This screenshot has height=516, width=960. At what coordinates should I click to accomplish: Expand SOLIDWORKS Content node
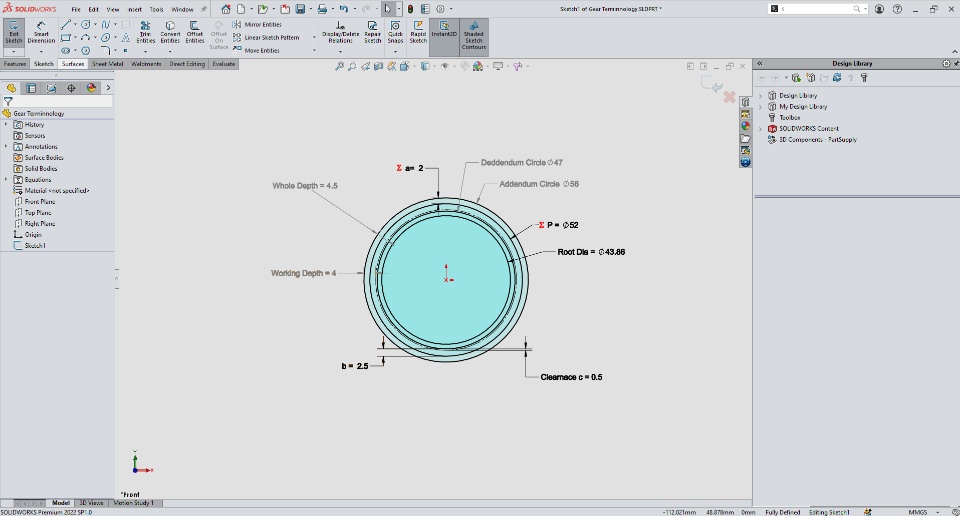pyautogui.click(x=760, y=129)
